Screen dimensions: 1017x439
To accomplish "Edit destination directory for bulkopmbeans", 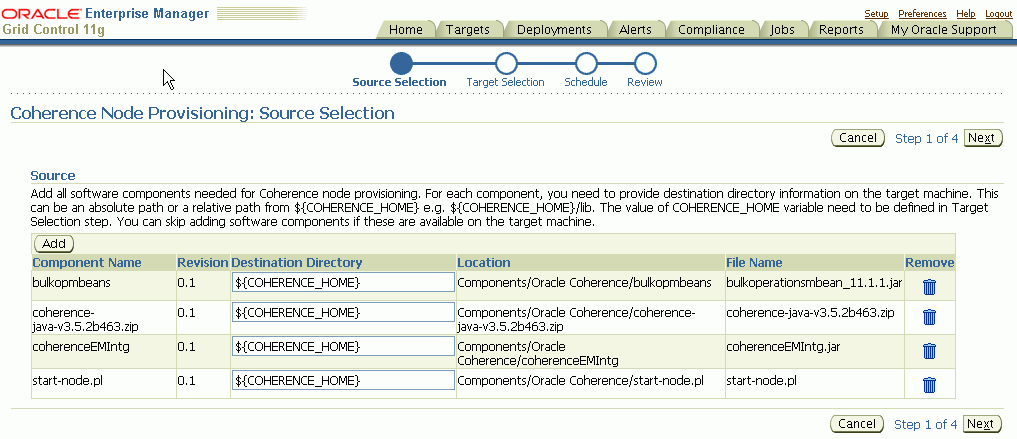I will [x=343, y=282].
